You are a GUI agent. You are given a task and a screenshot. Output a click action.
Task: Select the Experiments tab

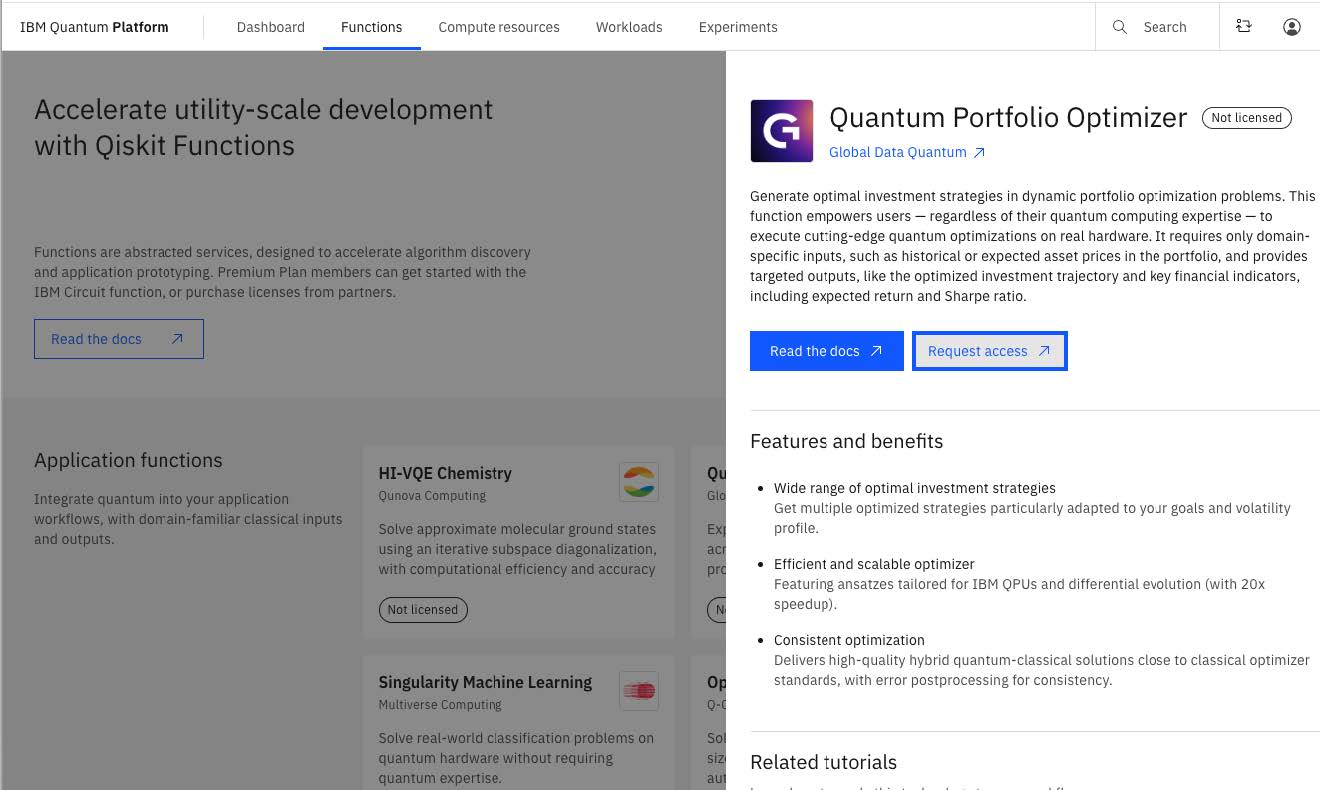738,27
